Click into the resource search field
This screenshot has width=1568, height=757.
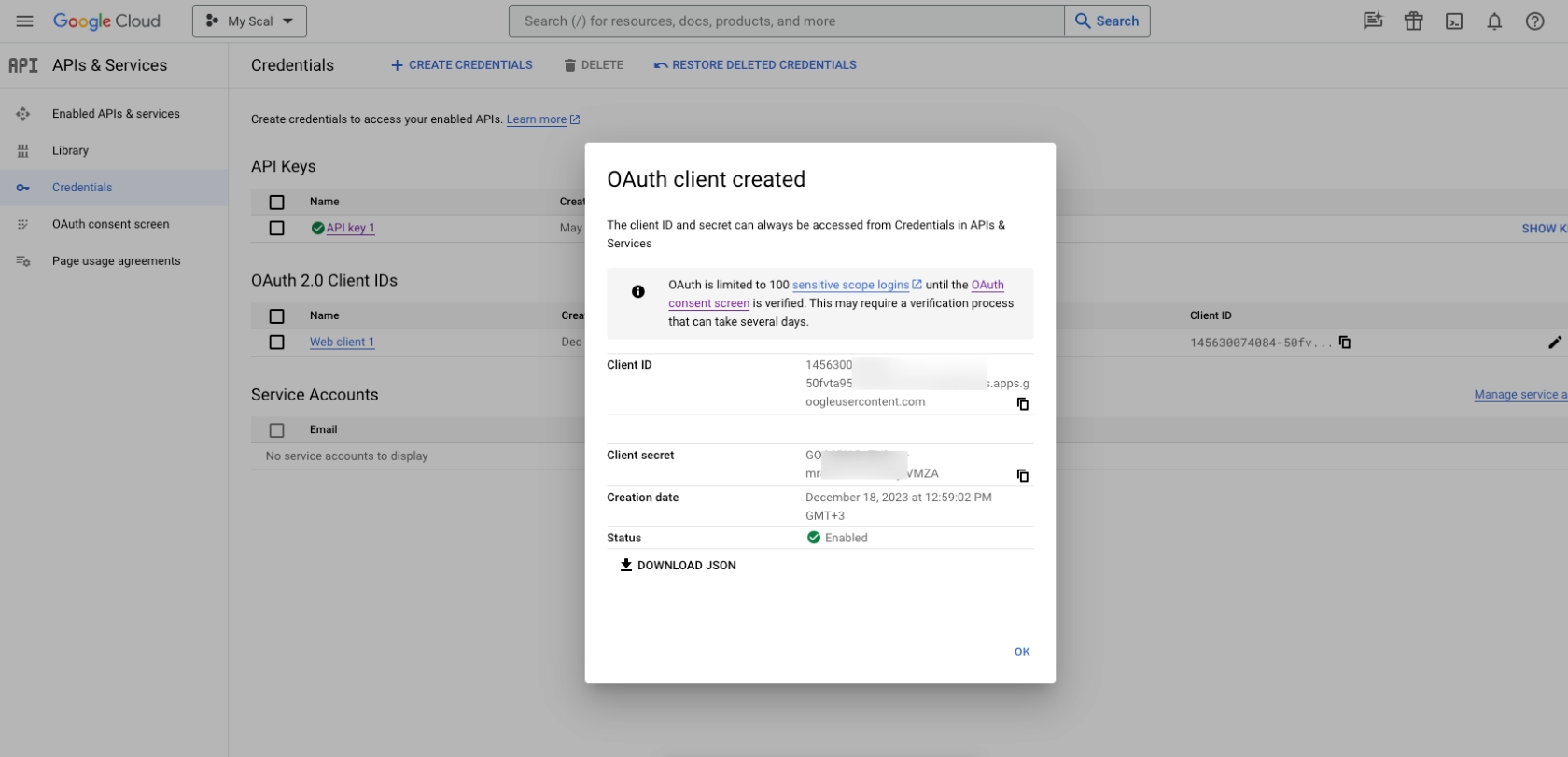(784, 21)
